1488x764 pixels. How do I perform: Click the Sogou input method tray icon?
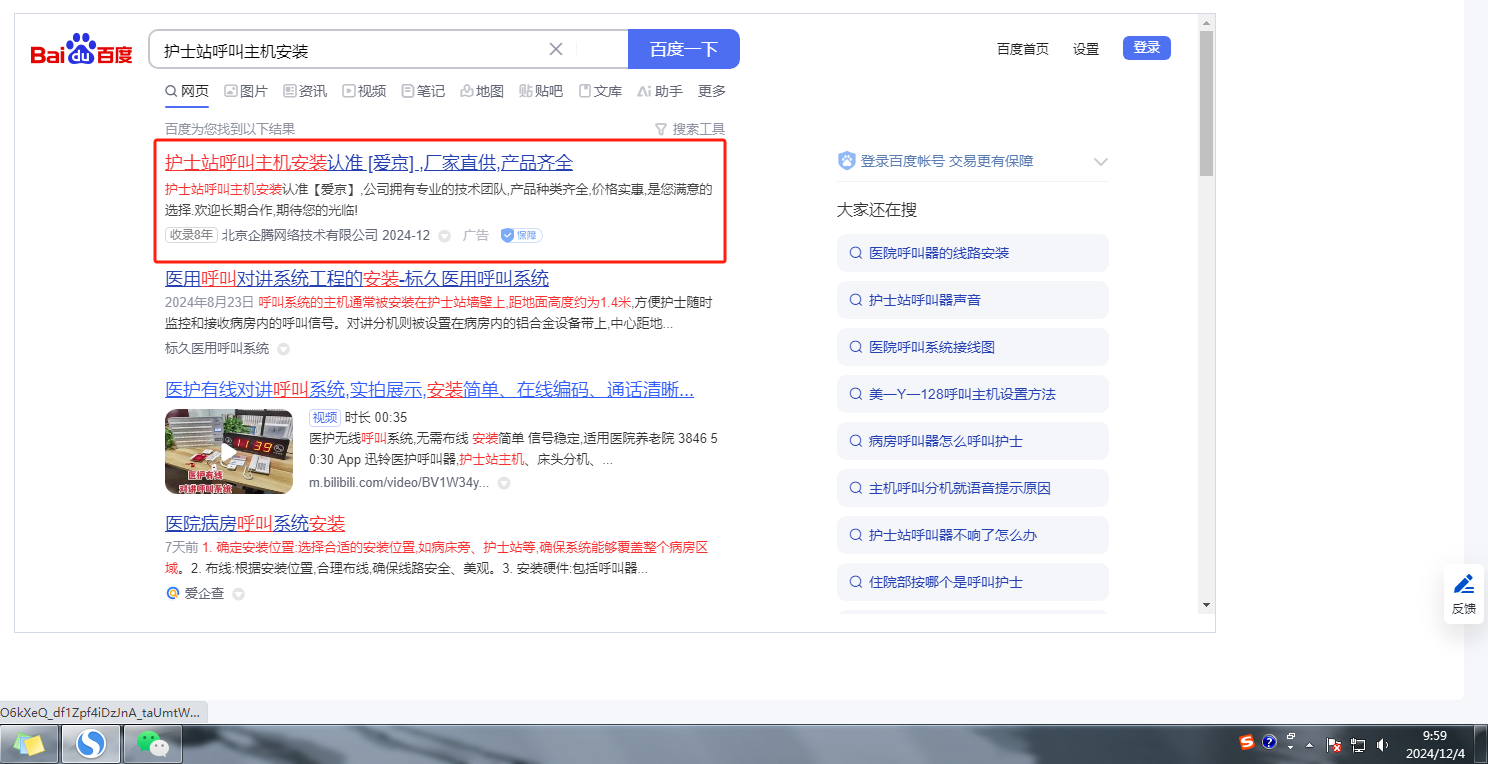(1246, 742)
